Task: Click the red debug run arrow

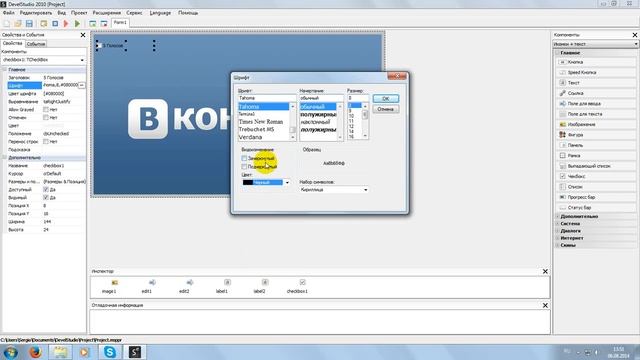Action: pos(66,24)
